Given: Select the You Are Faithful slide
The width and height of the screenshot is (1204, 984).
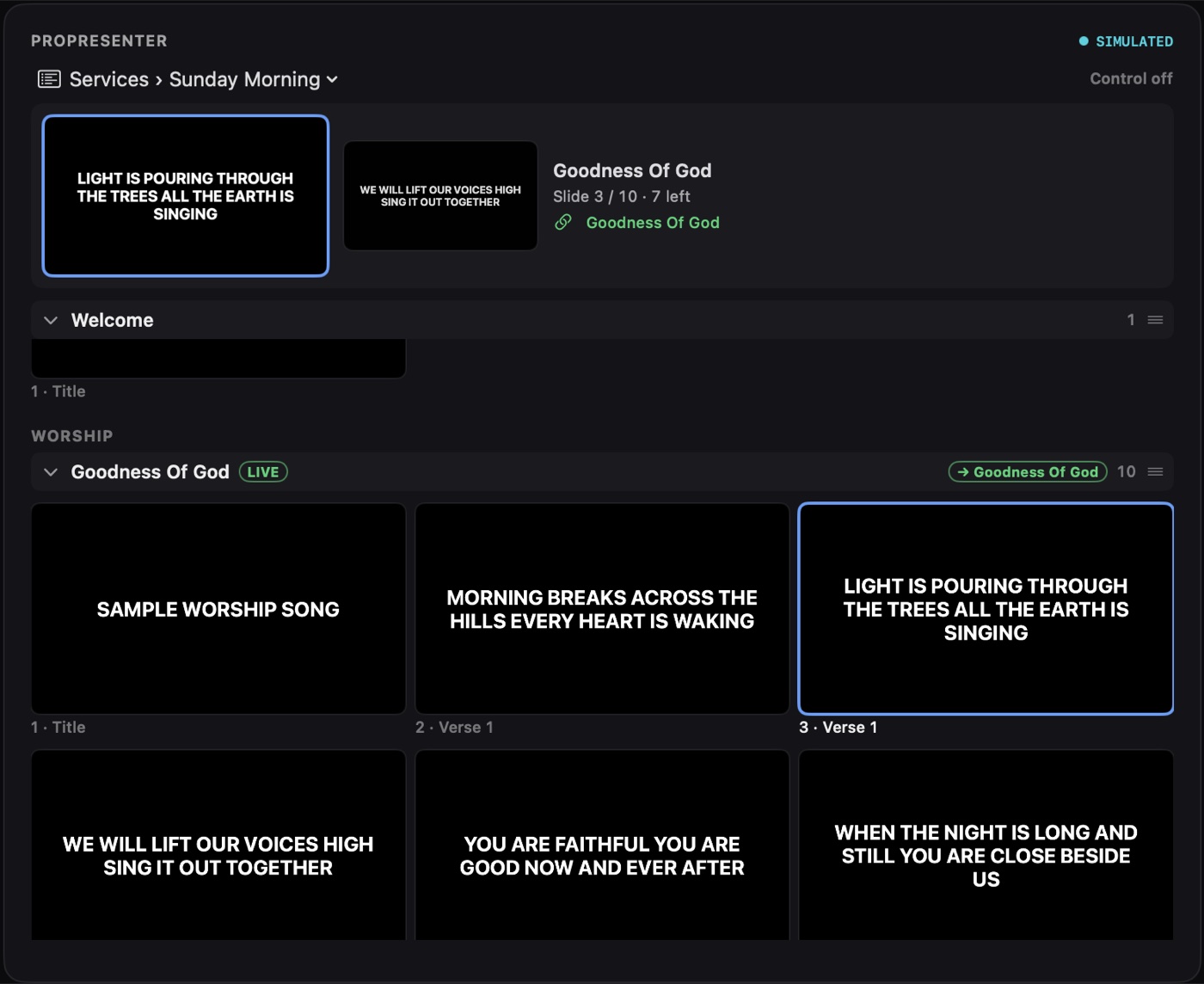Looking at the screenshot, I should (602, 846).
